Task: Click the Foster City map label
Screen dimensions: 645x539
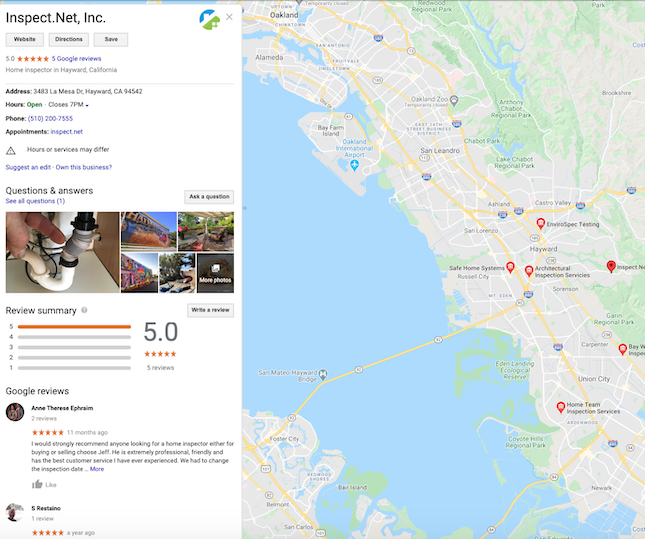Action: click(x=284, y=439)
